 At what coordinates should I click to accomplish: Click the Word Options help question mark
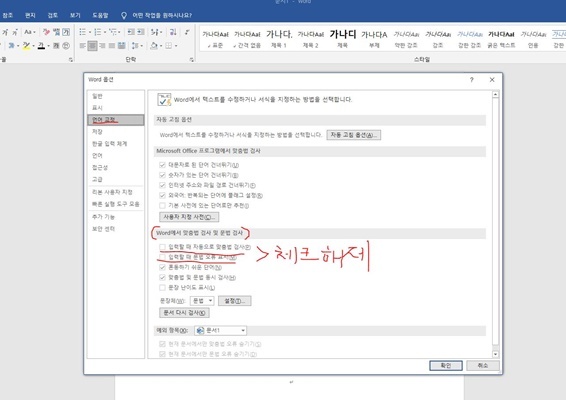(471, 80)
